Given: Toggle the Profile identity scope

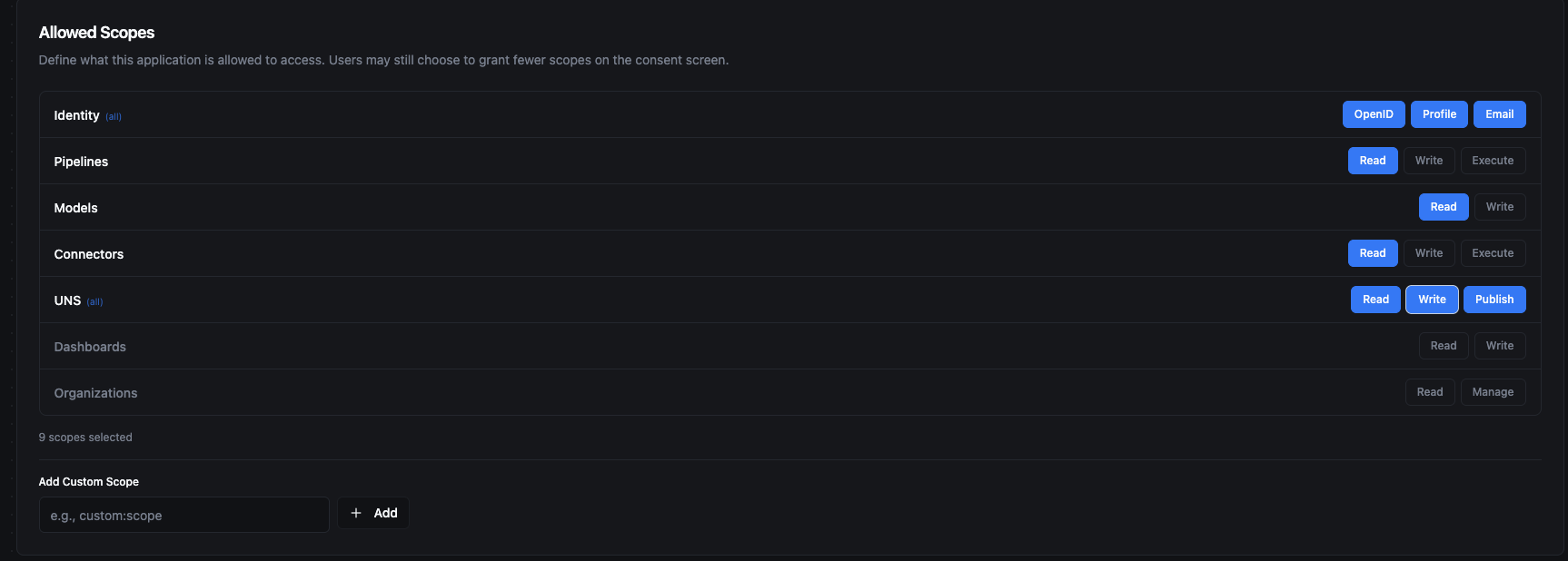Looking at the screenshot, I should coord(1439,114).
